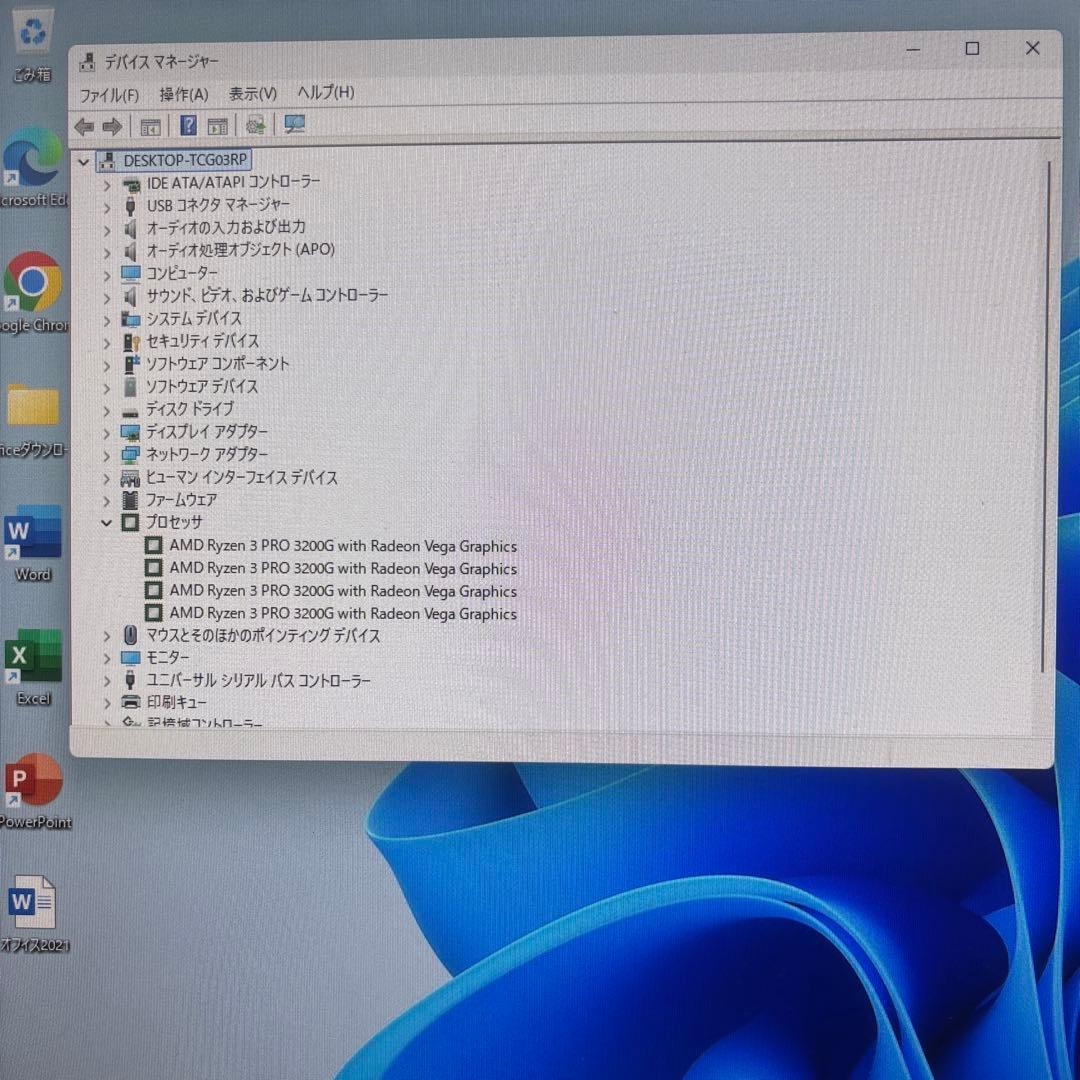Collapse the プロセッサ category

[107, 522]
